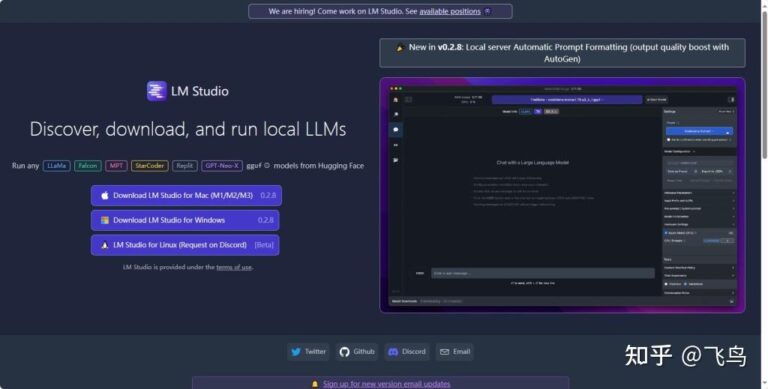768x389 pixels.
Task: Click the LM Studio logo icon
Action: (x=157, y=91)
